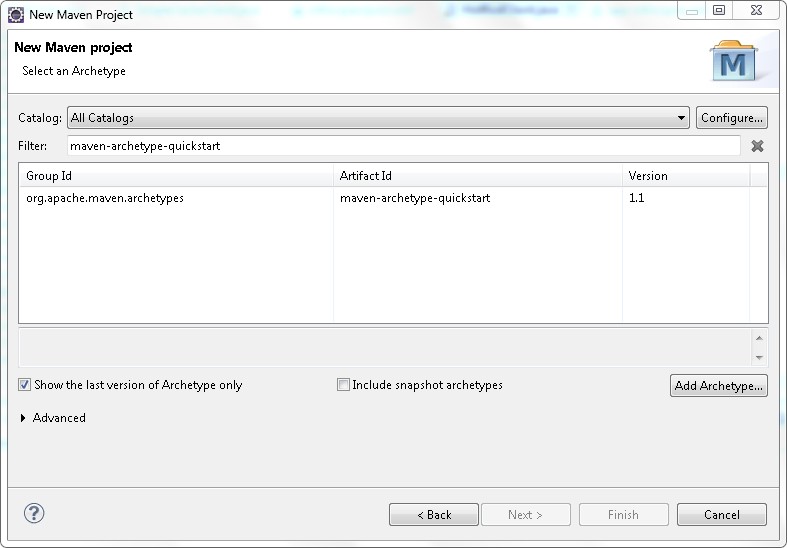Sort table by Artifact Id column header

click(x=477, y=176)
